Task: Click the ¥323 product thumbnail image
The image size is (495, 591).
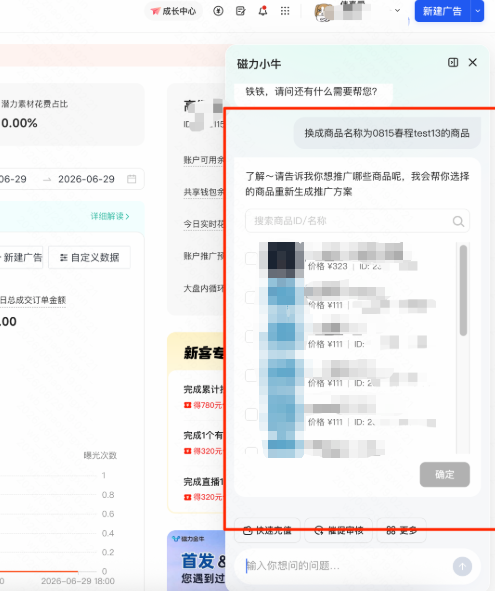Action: [x=282, y=259]
